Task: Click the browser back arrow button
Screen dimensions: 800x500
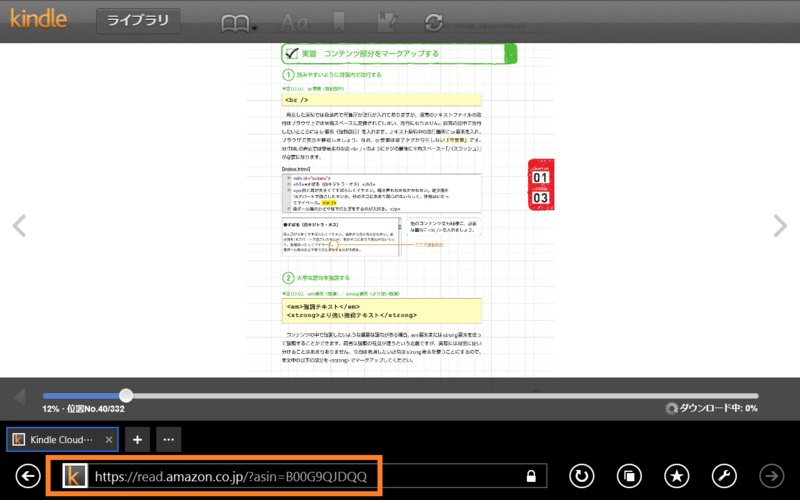Action: click(28, 476)
